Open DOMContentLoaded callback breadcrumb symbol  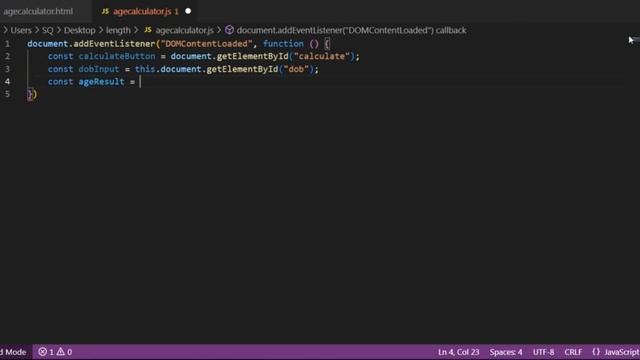pos(351,30)
